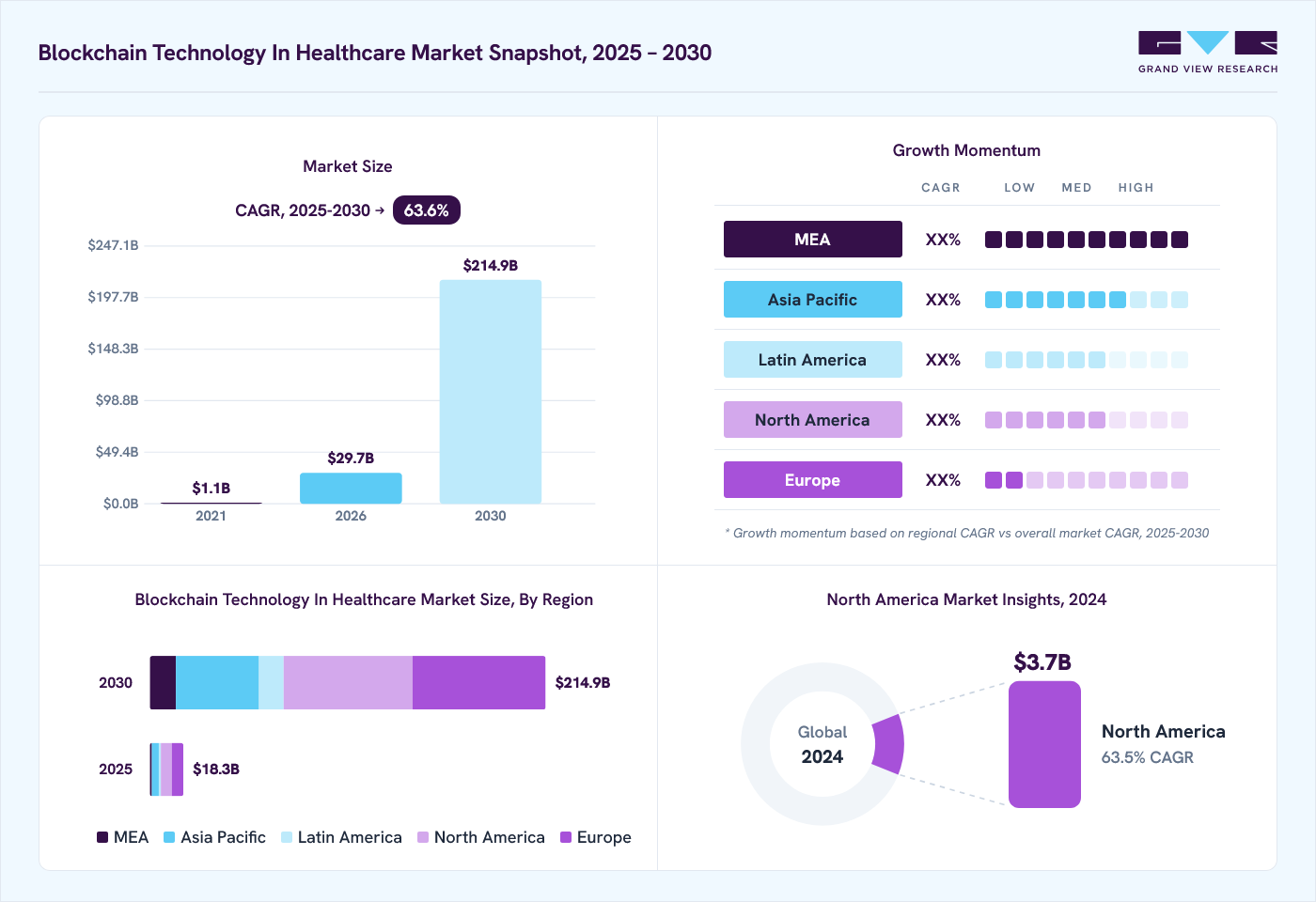Click the $214.9B total beside the regional 2030 bar

[x=583, y=683]
